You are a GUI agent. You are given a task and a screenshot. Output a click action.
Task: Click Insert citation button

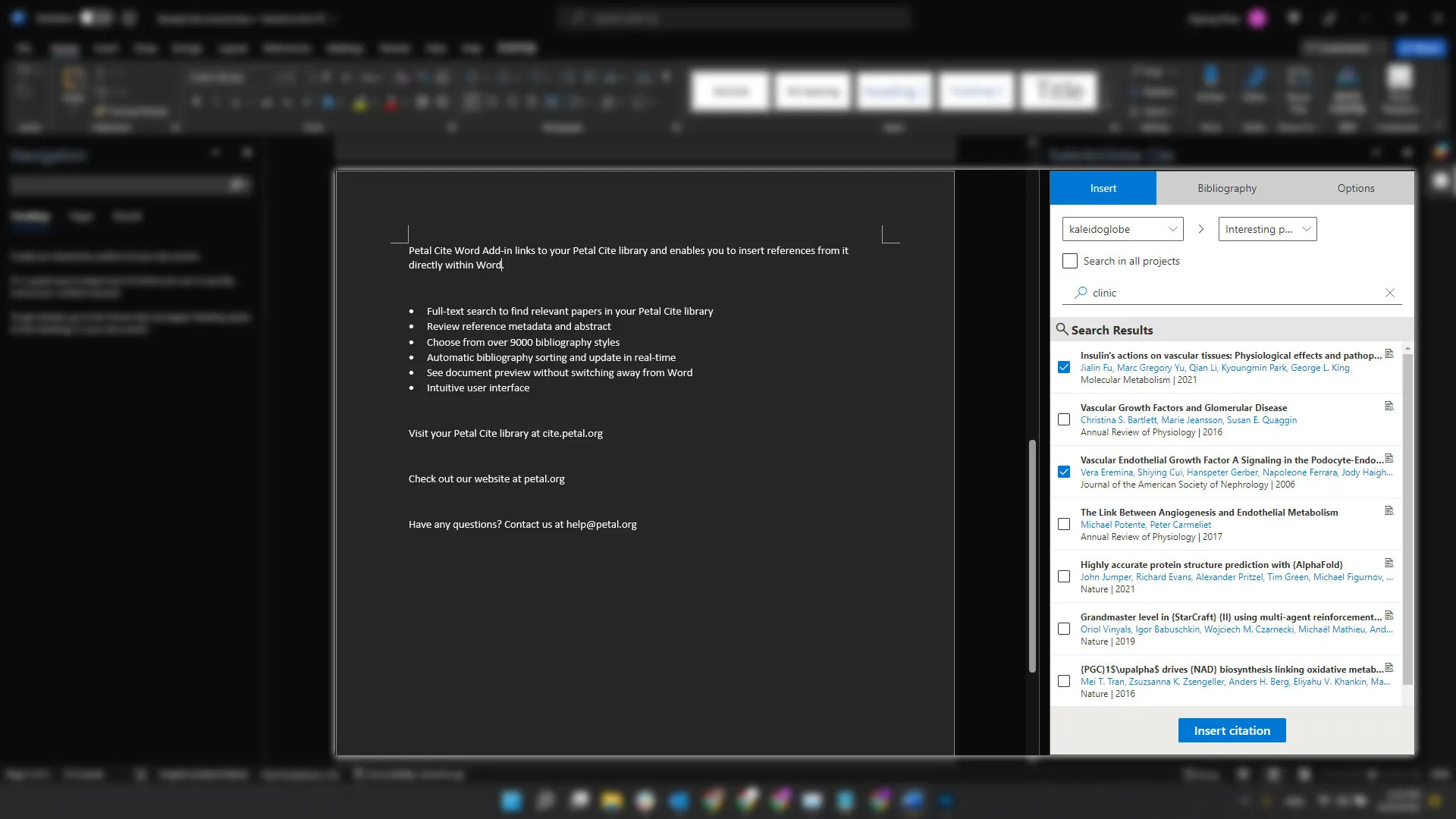coord(1232,729)
